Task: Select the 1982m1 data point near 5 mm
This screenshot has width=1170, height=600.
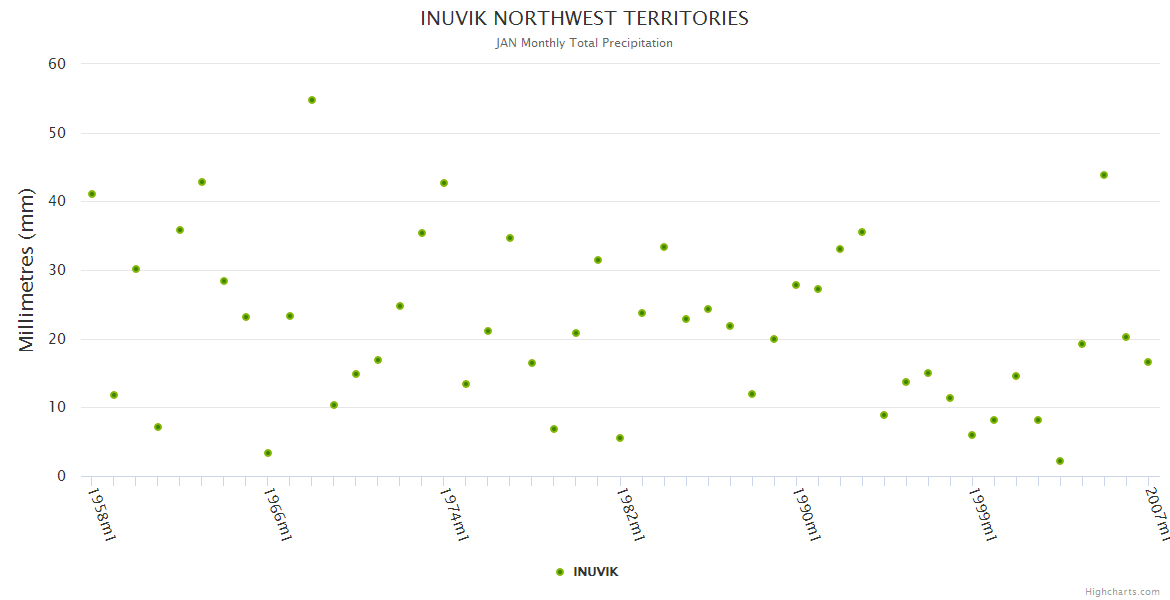Action: point(620,438)
